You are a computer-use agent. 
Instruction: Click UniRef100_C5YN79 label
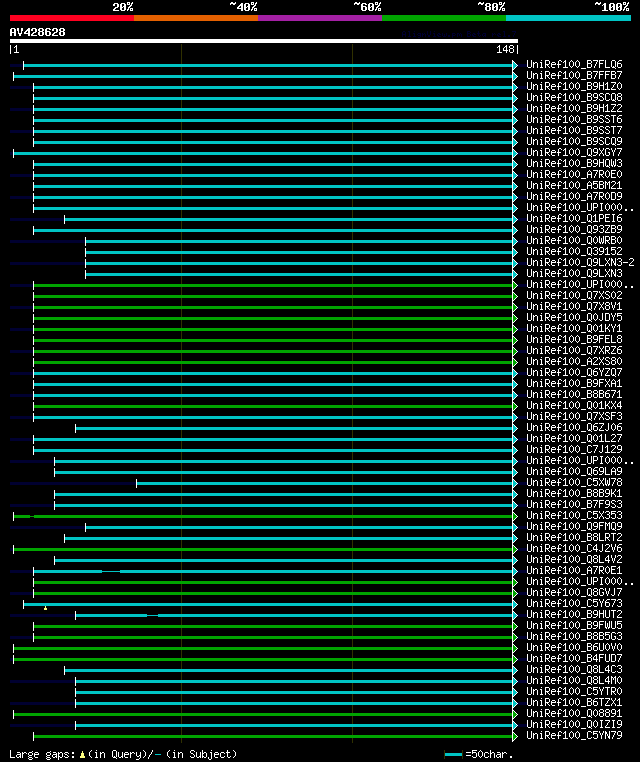click(x=574, y=736)
